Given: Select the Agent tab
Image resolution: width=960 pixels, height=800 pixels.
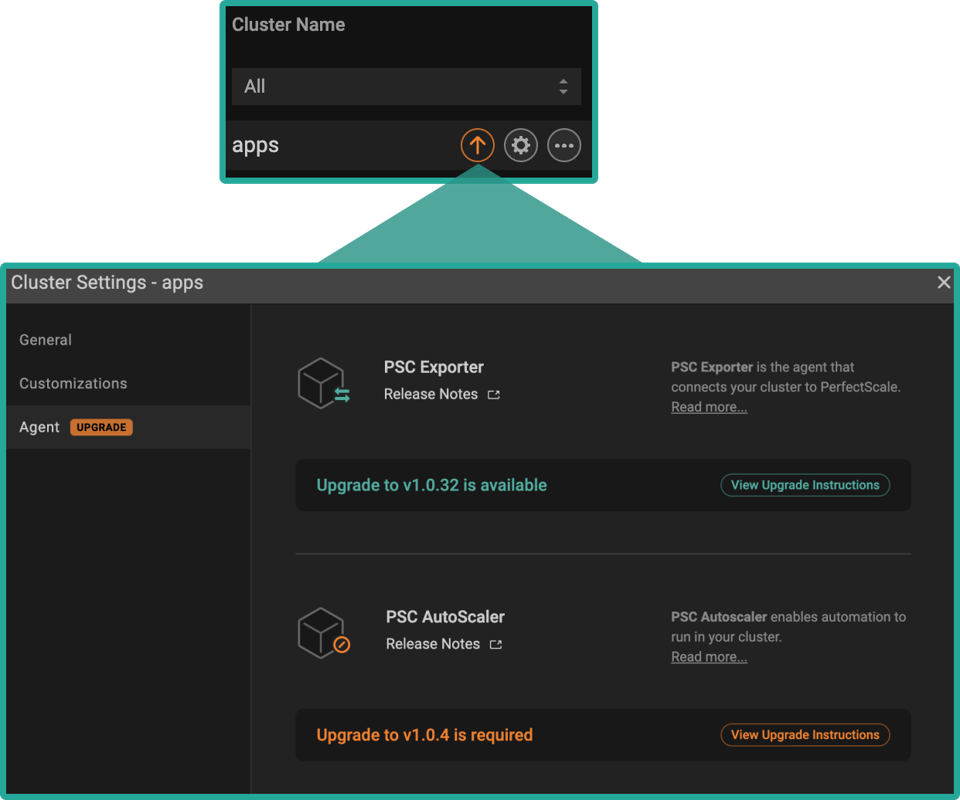Looking at the screenshot, I should coord(128,427).
